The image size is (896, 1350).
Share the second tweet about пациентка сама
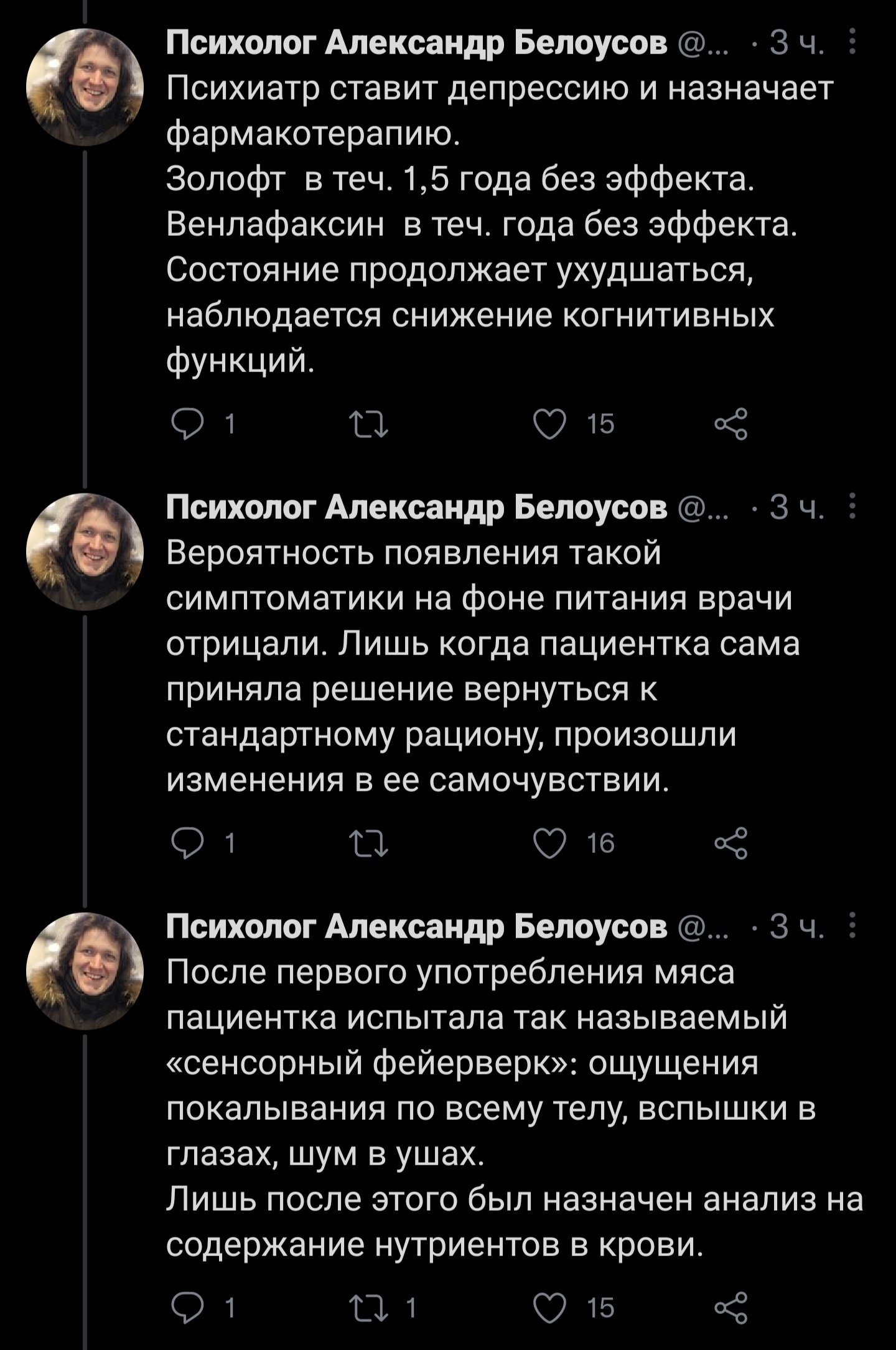[x=730, y=844]
